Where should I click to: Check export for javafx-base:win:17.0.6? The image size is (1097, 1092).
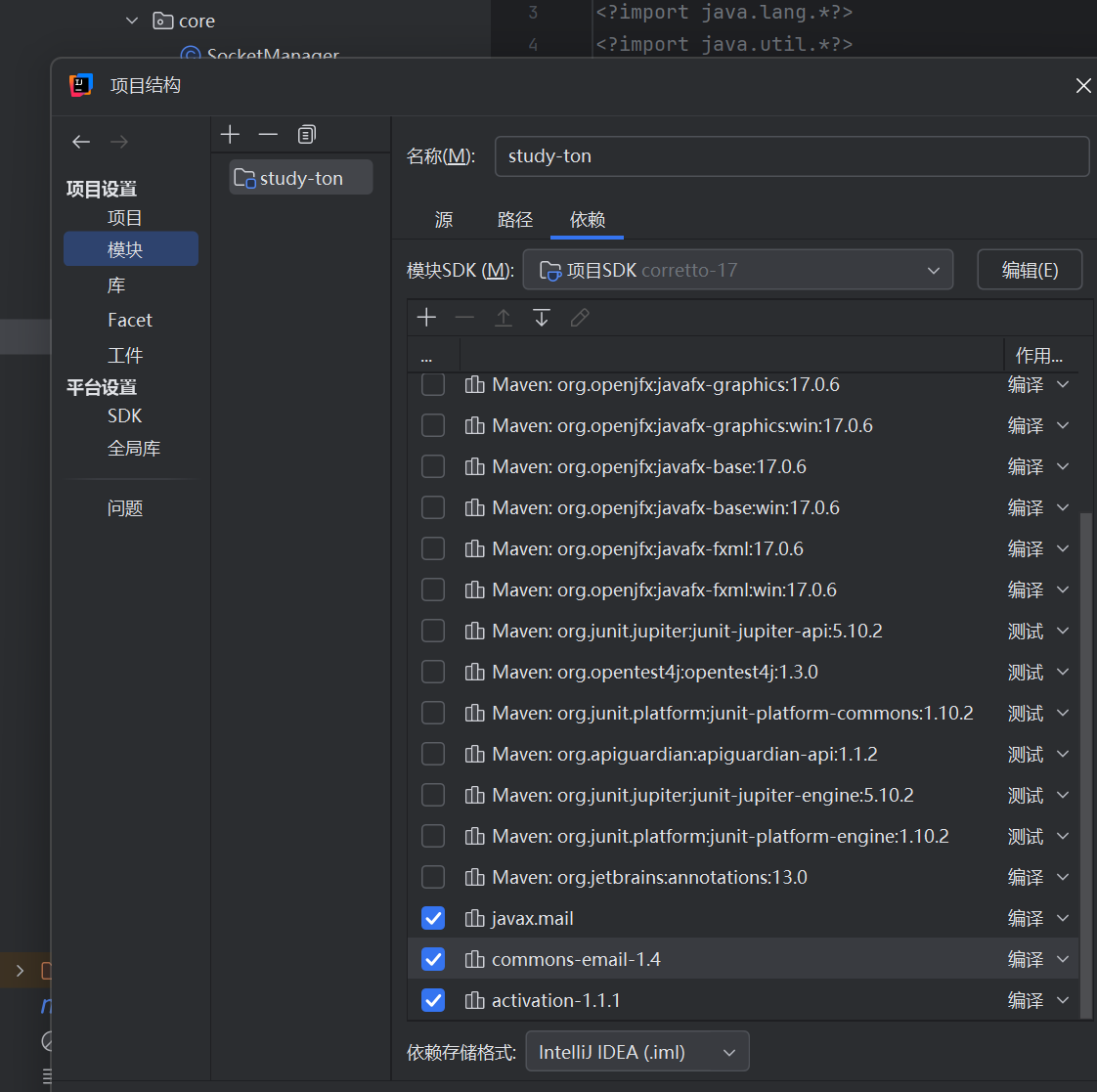coord(433,508)
